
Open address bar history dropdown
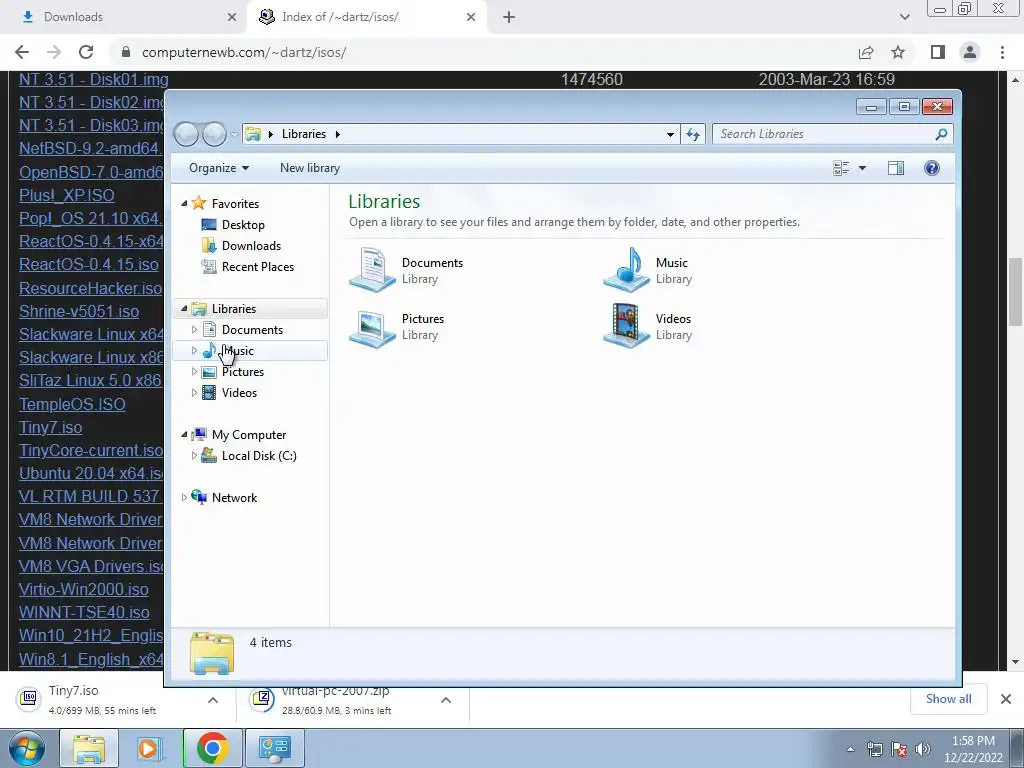[670, 134]
